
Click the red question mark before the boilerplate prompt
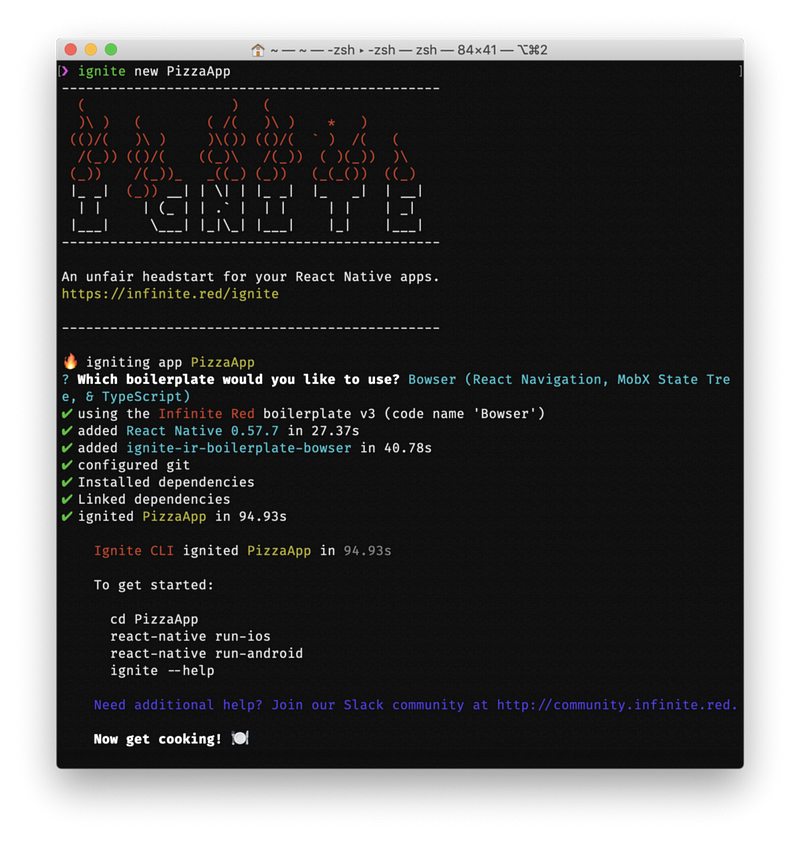coord(64,379)
